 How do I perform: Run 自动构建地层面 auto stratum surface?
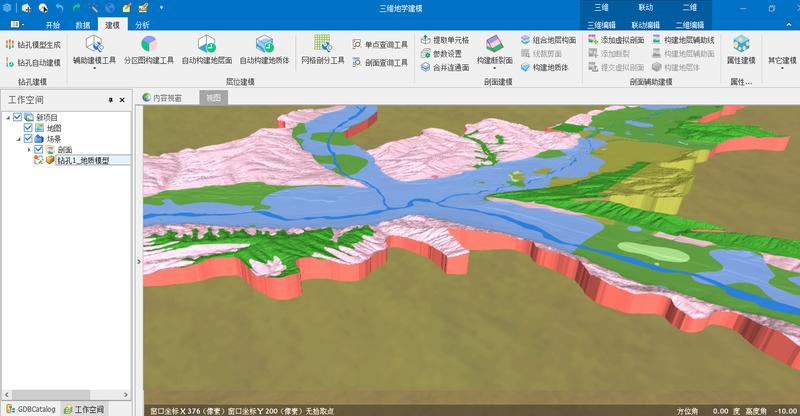tap(207, 50)
